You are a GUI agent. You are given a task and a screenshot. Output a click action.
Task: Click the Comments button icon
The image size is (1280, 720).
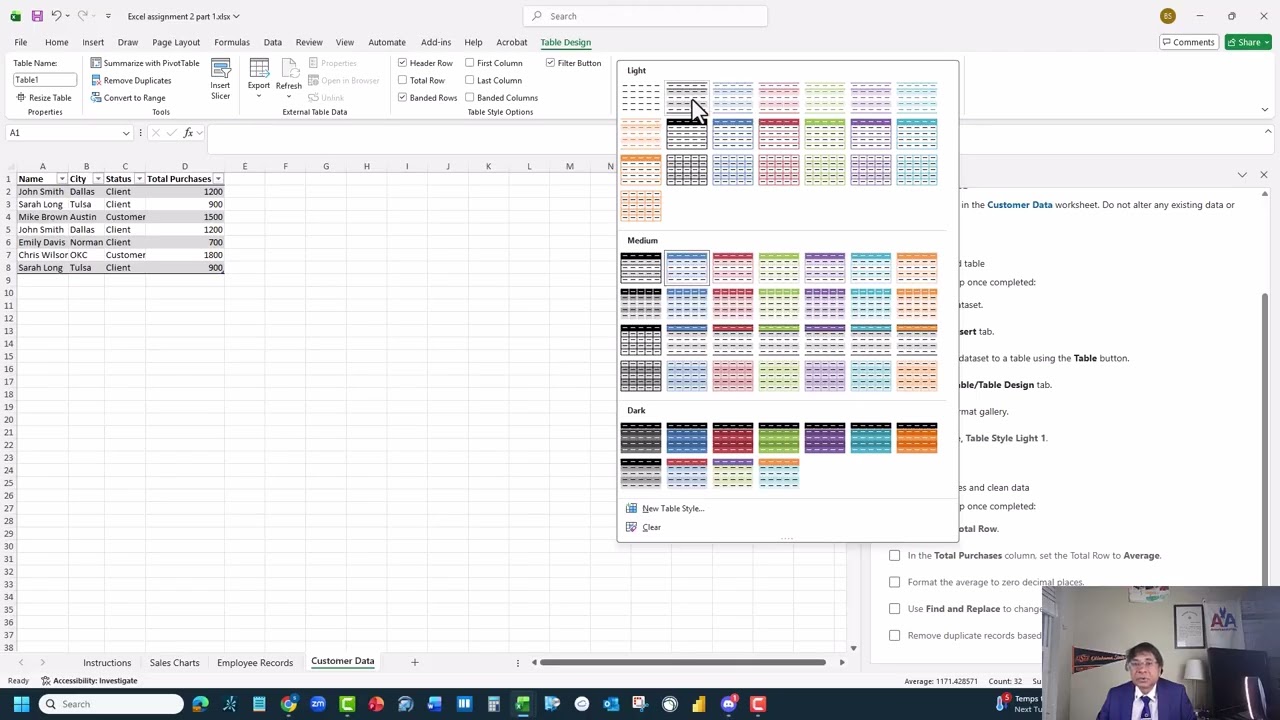1167,42
